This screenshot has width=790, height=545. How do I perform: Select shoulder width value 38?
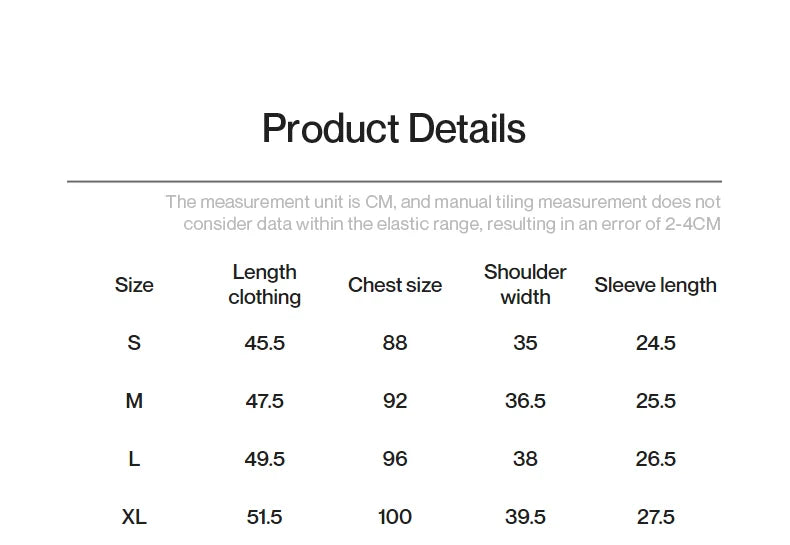[525, 459]
